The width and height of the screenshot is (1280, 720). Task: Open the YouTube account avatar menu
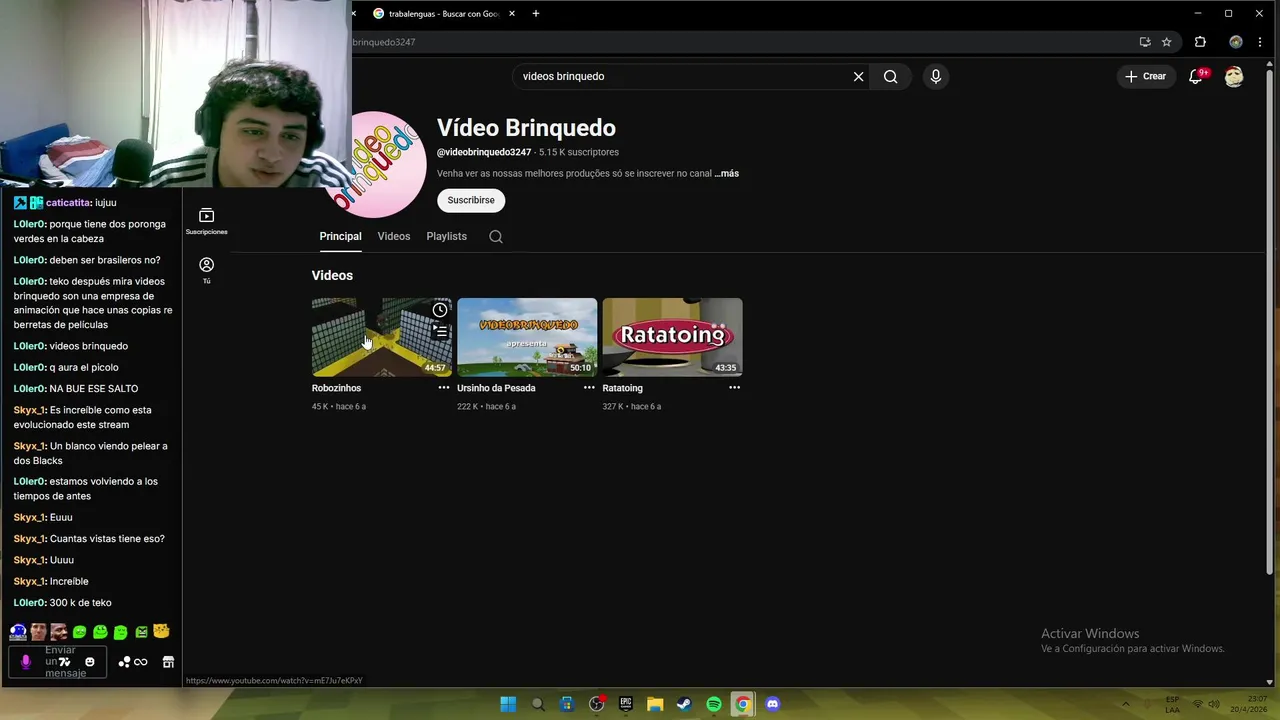1234,76
